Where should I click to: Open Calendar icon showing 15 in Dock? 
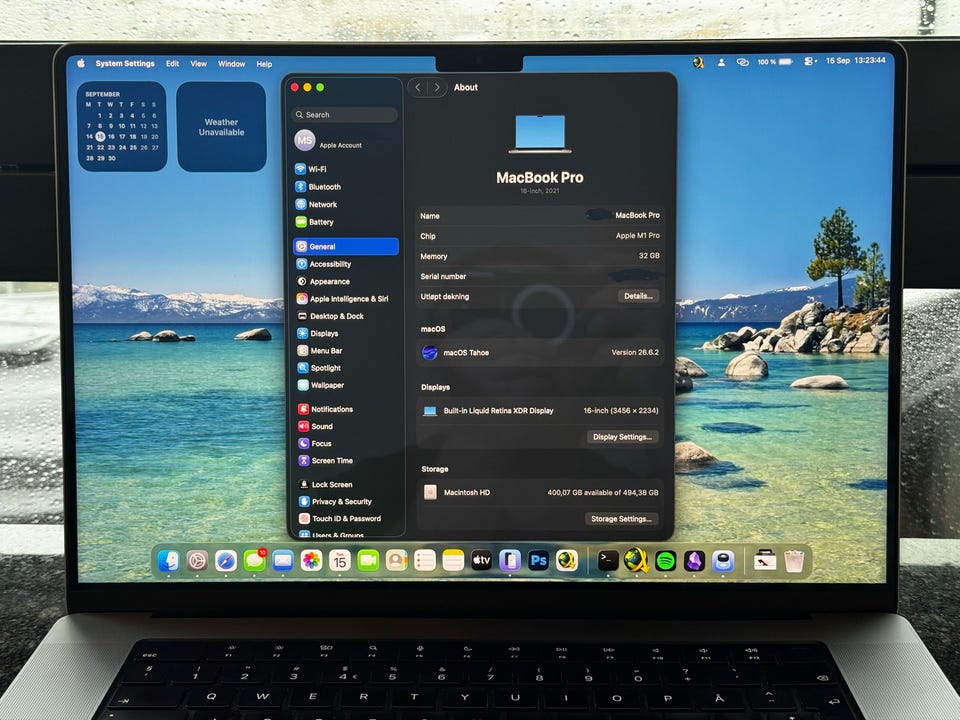340,561
